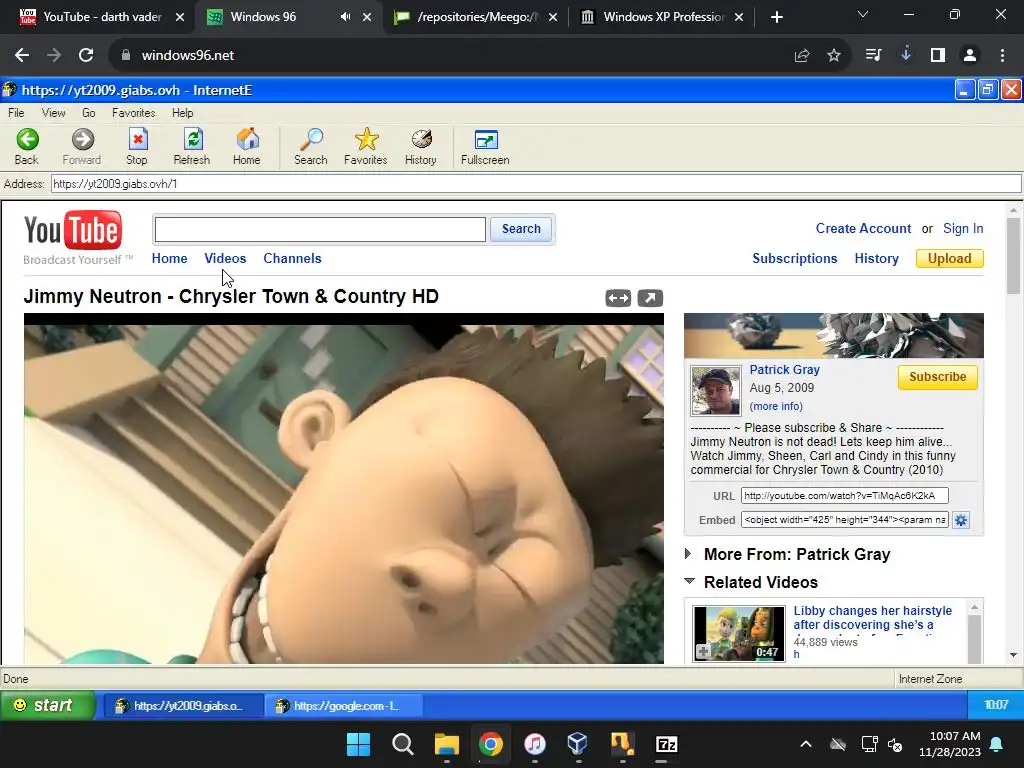Bookmark this page with Chrome star
The image size is (1024, 768).
(x=834, y=56)
